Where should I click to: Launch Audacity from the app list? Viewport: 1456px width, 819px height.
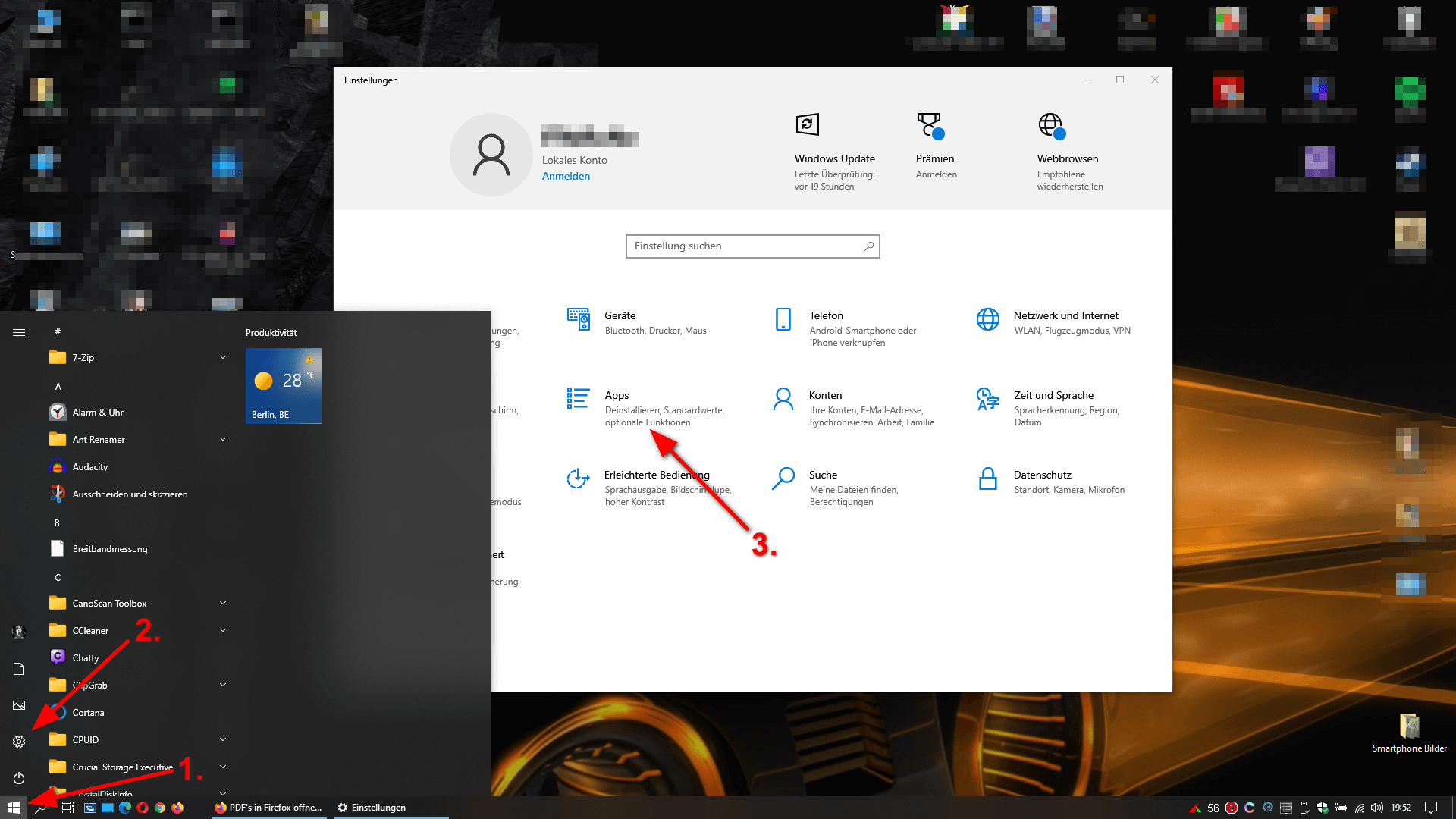click(89, 467)
